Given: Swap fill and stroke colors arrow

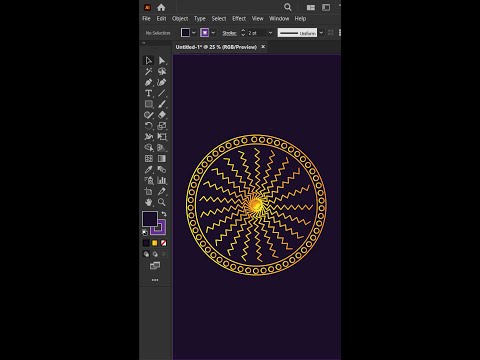Looking at the screenshot, I should click(164, 214).
